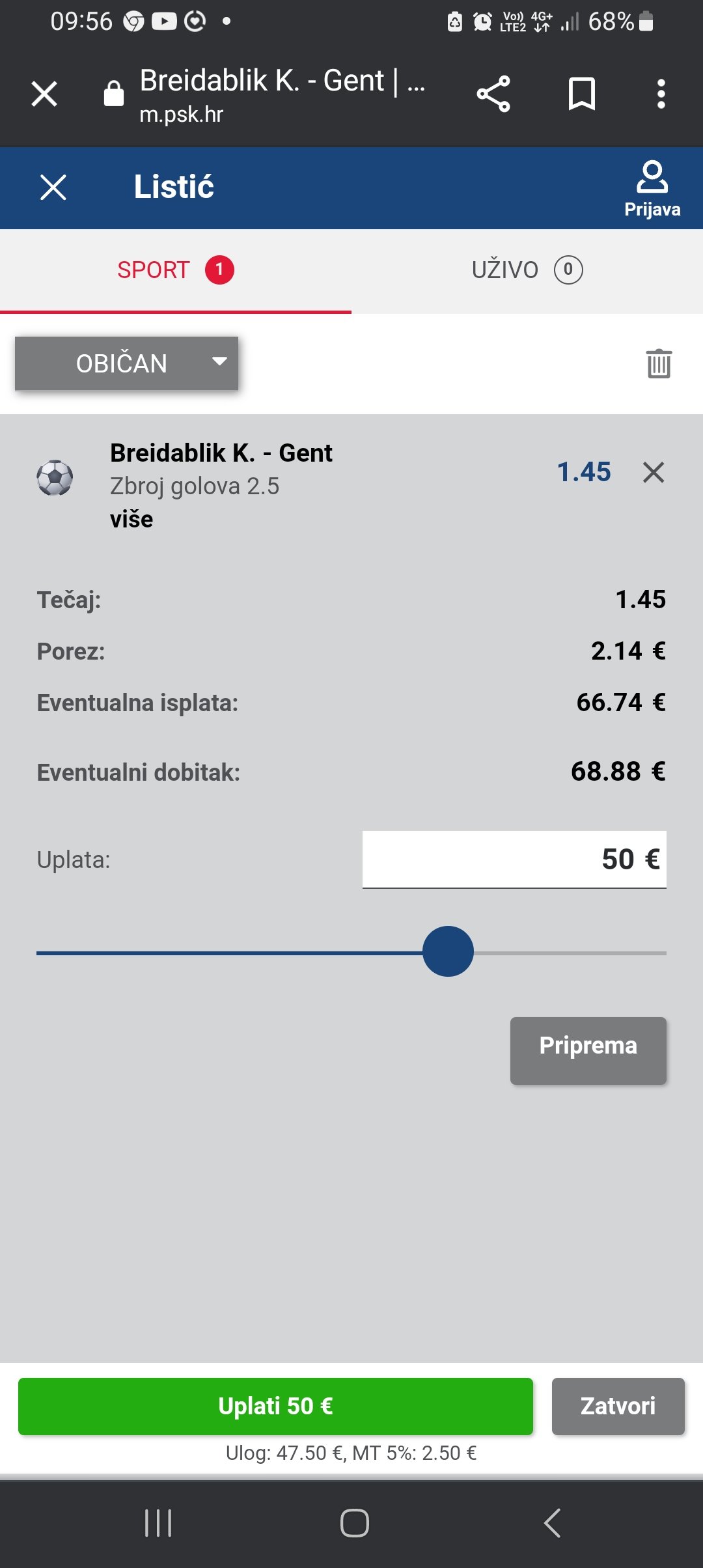The width and height of the screenshot is (703, 1568).
Task: Click the Zatvori button
Action: coord(618,1407)
